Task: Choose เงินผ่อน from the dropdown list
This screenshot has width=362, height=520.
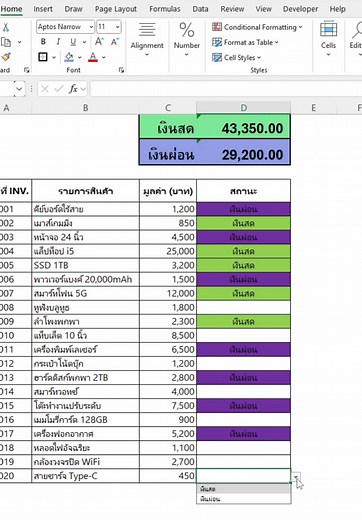Action: (244, 499)
